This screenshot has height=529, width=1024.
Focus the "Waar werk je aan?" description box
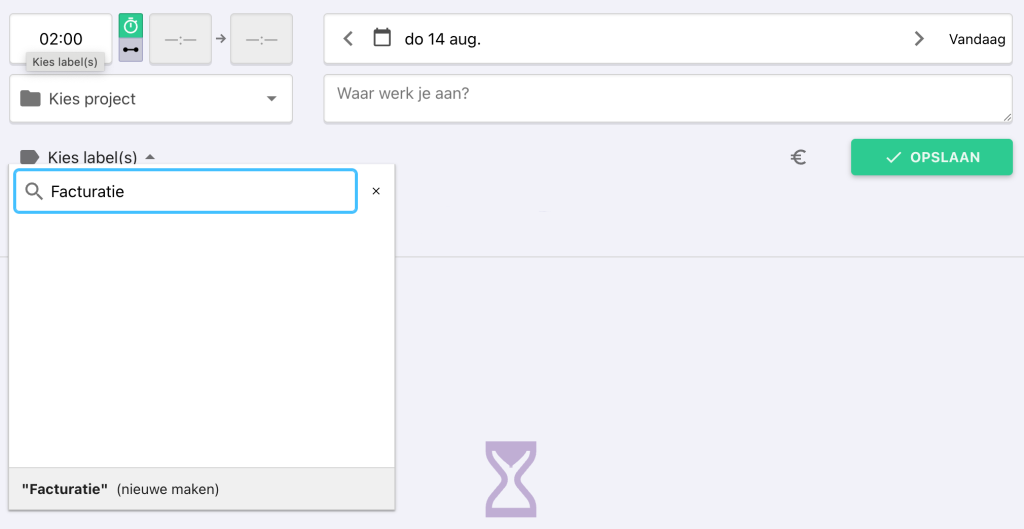click(667, 99)
